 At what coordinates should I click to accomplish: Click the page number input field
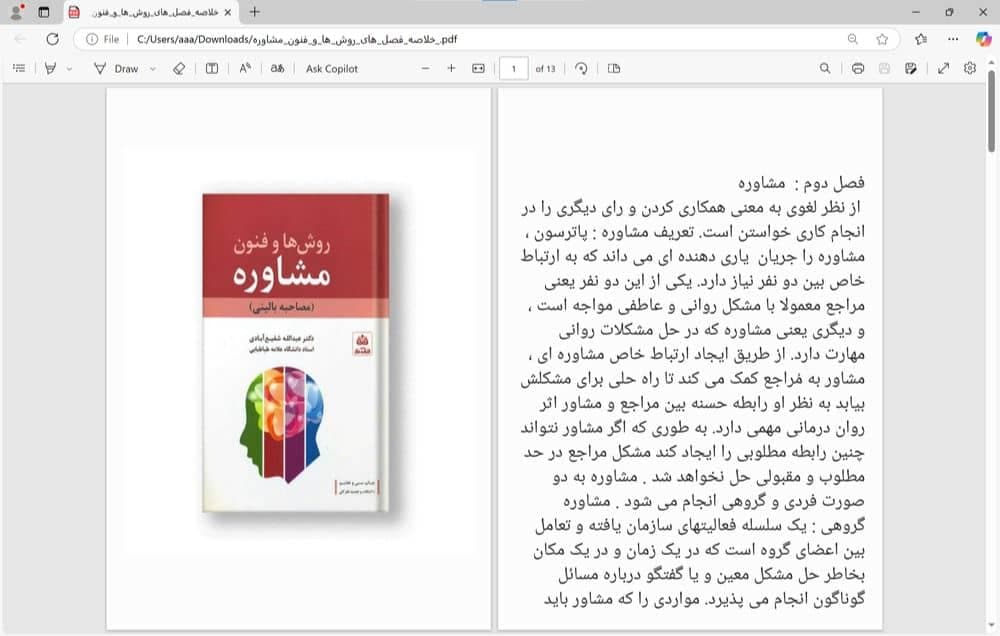[x=513, y=69]
